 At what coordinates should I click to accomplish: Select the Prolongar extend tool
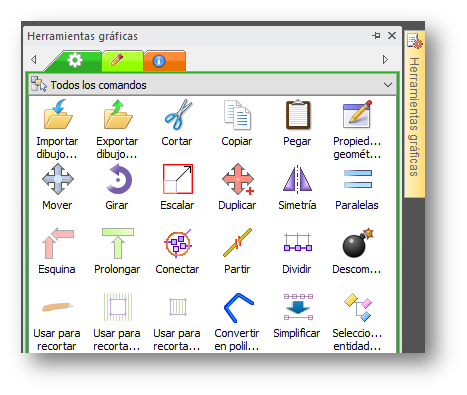118,243
